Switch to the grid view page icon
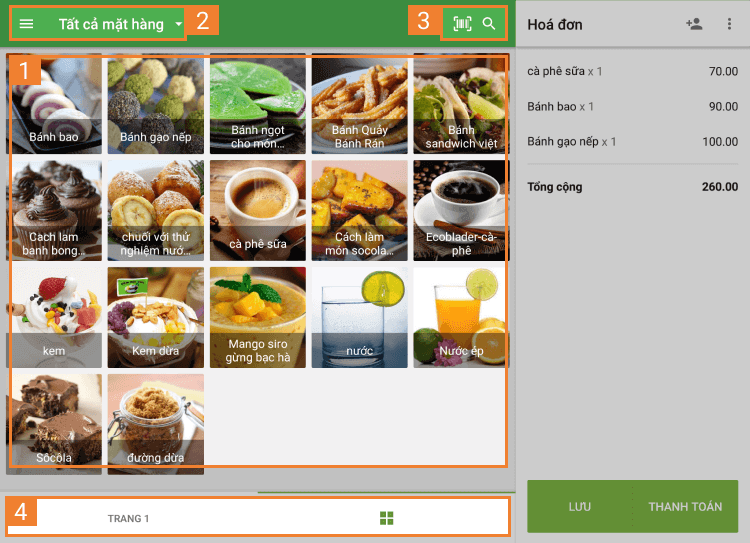This screenshot has height=543, width=750. [386, 518]
